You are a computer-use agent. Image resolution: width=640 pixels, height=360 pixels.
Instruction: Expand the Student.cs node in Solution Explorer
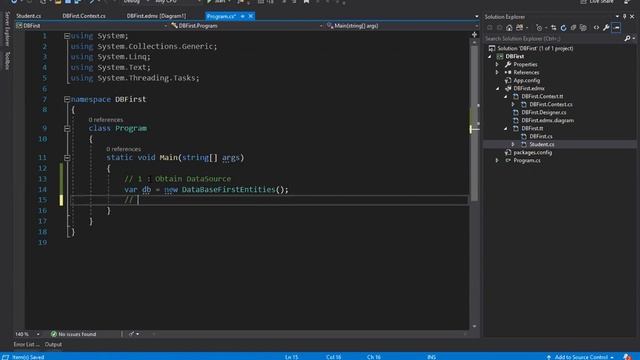click(513, 144)
